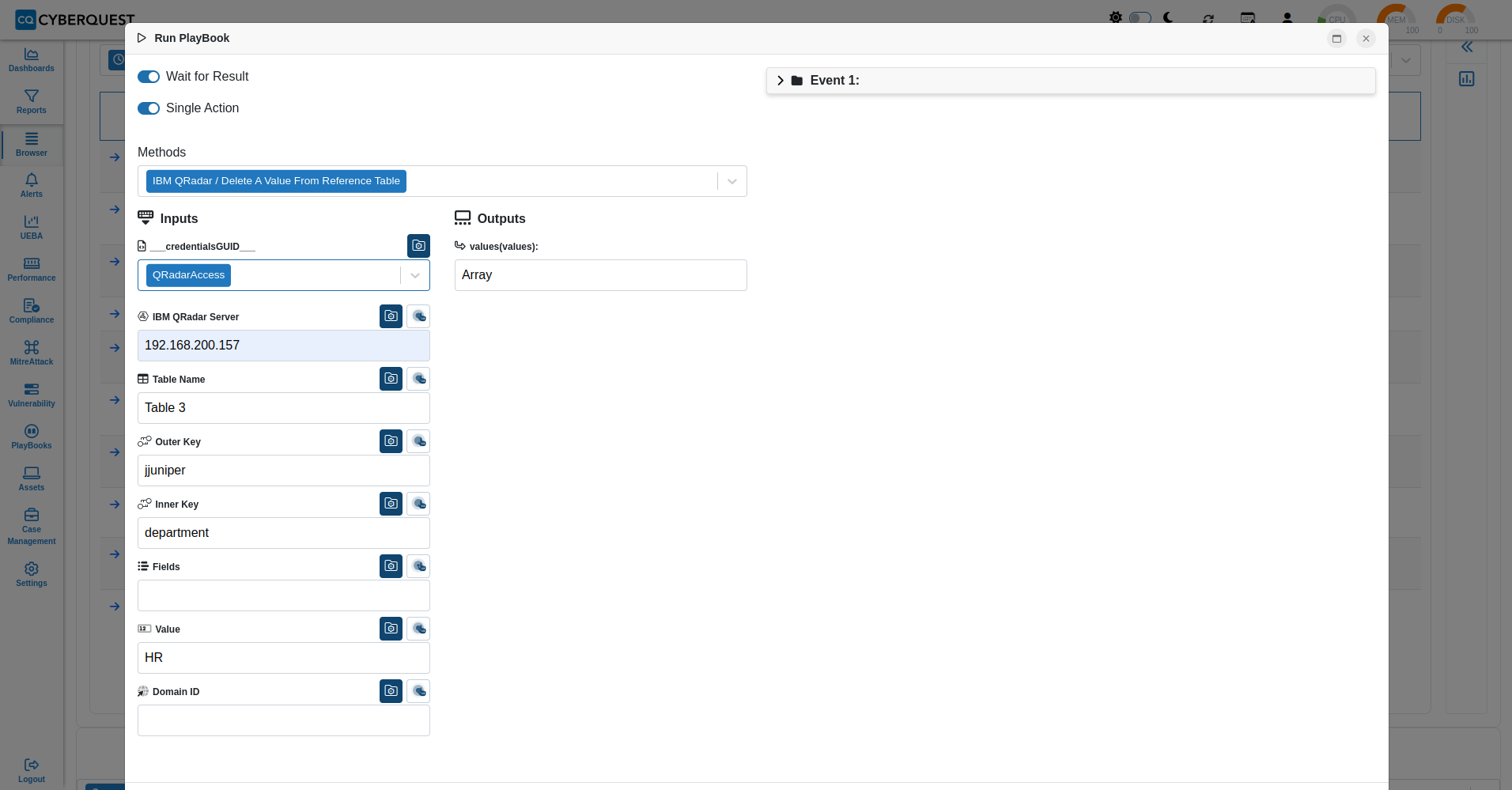Go to Reports in sidebar

pyautogui.click(x=32, y=101)
